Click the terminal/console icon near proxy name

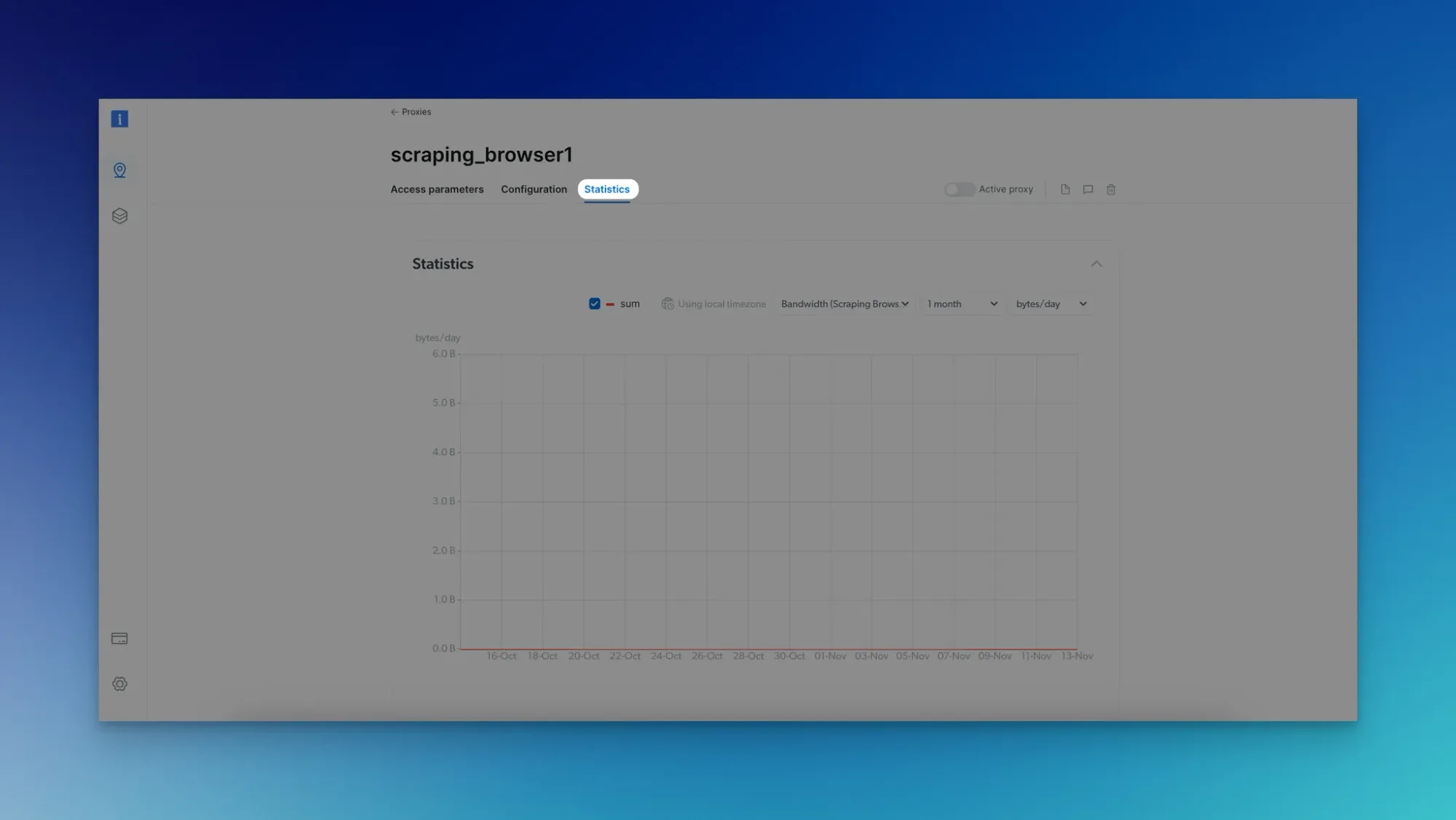coord(1088,189)
